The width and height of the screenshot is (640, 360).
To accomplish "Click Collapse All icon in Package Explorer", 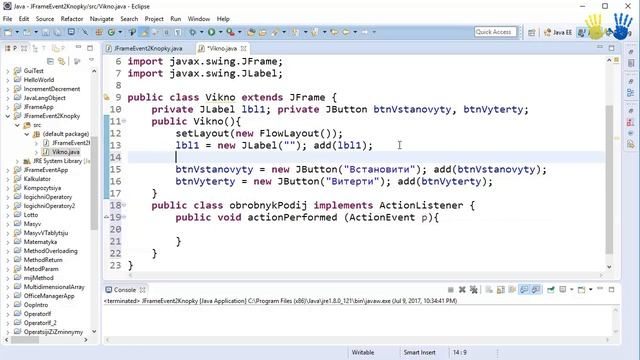I will pyautogui.click(x=50, y=61).
